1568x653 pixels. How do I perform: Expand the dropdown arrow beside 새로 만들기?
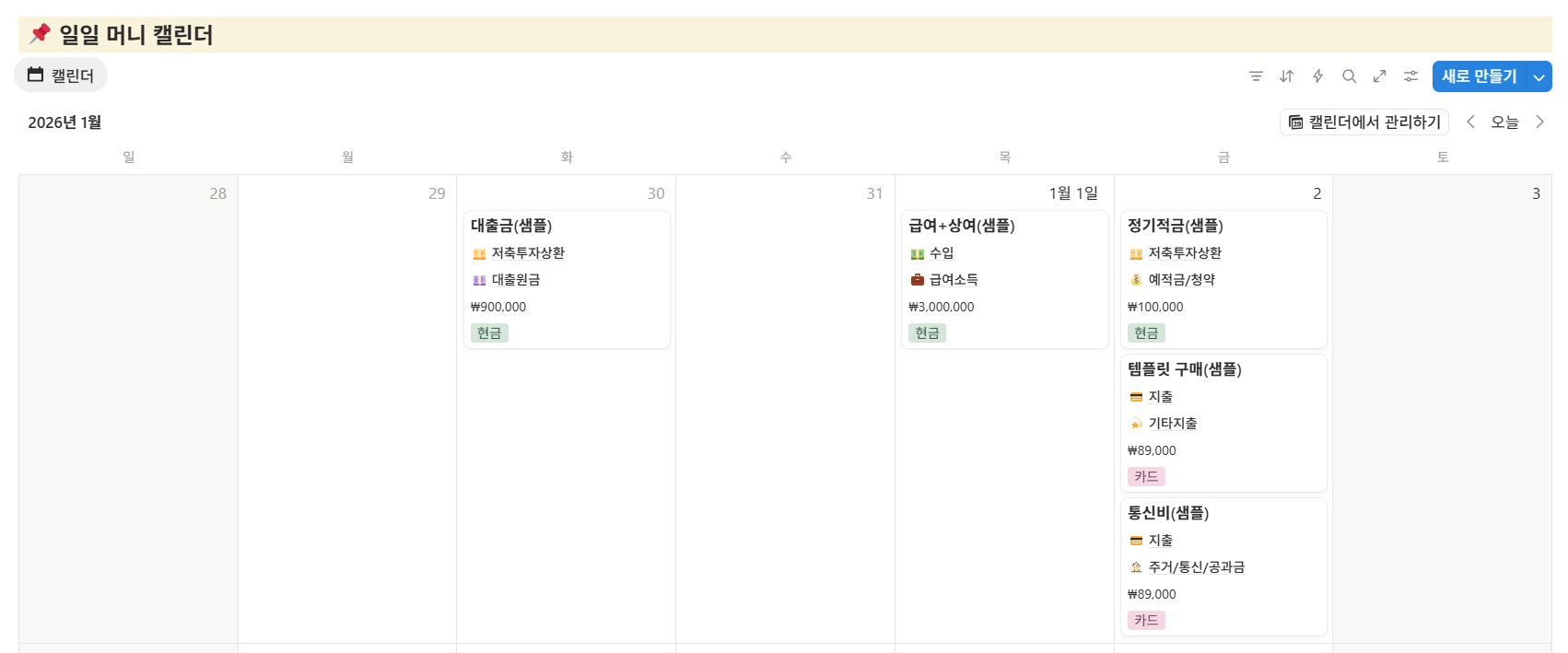point(1539,77)
